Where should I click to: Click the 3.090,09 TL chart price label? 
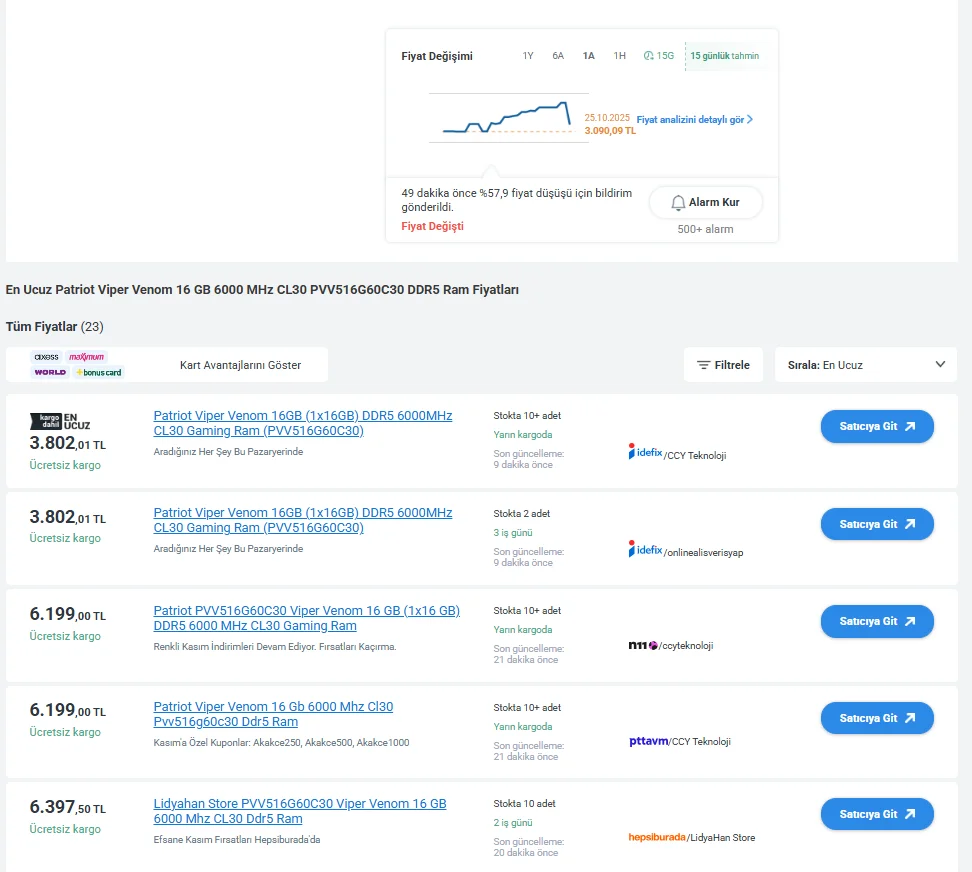click(x=610, y=131)
